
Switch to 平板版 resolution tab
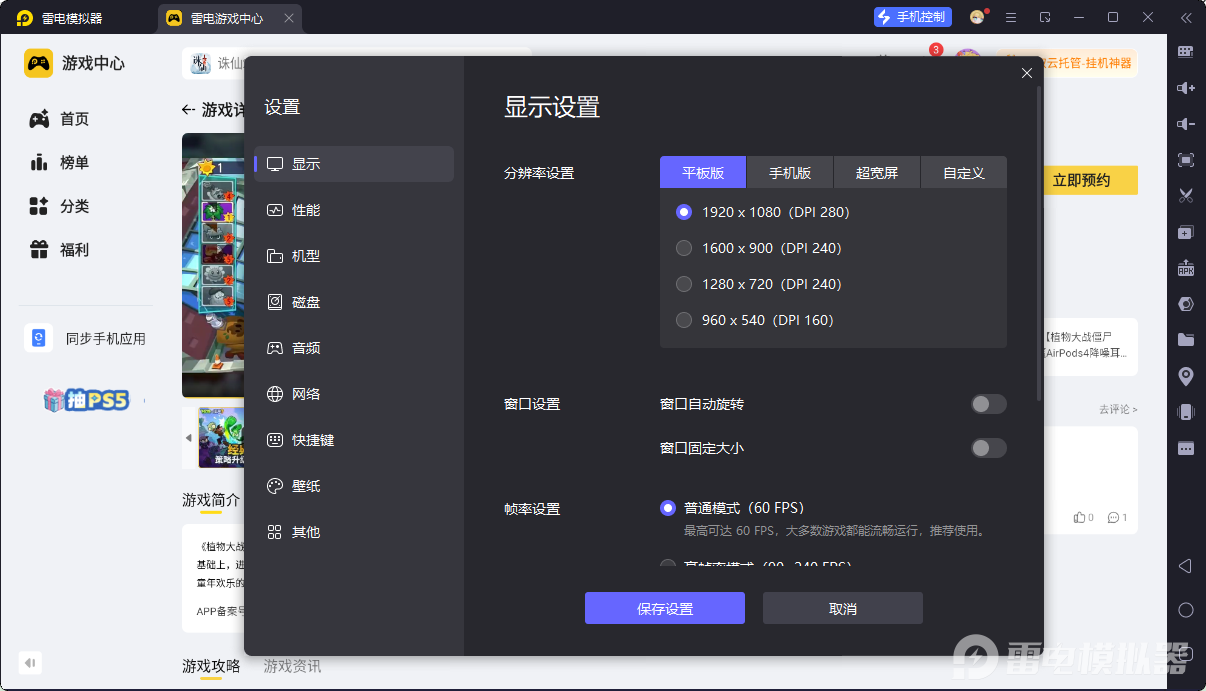tap(703, 172)
